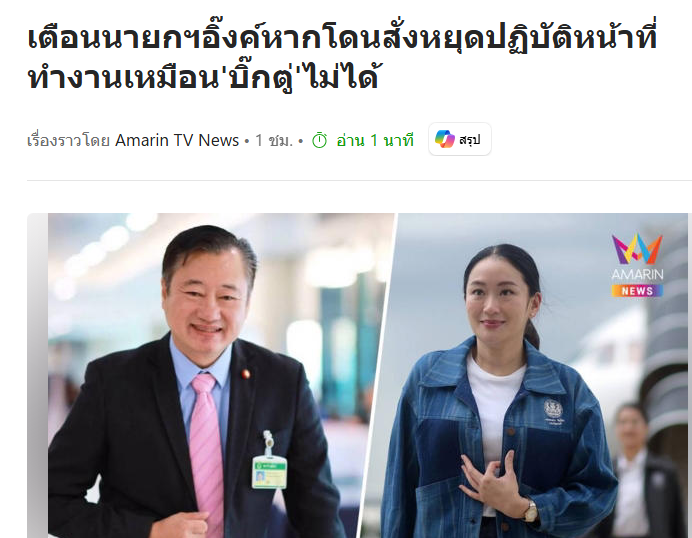692x538 pixels.
Task: Click the red lapel pin on the suit
Action: [x=245, y=374]
